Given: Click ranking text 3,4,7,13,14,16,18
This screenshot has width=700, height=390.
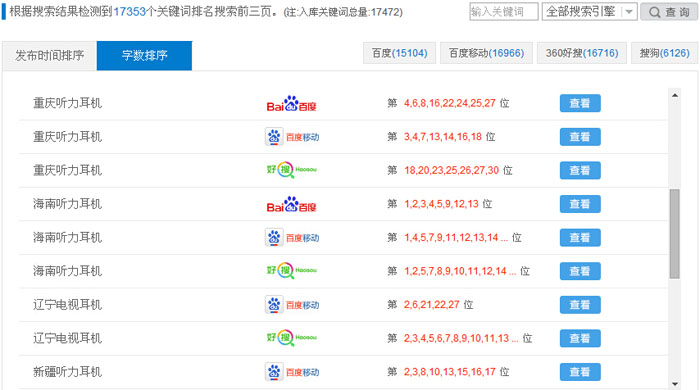Looking at the screenshot, I should [x=443, y=137].
